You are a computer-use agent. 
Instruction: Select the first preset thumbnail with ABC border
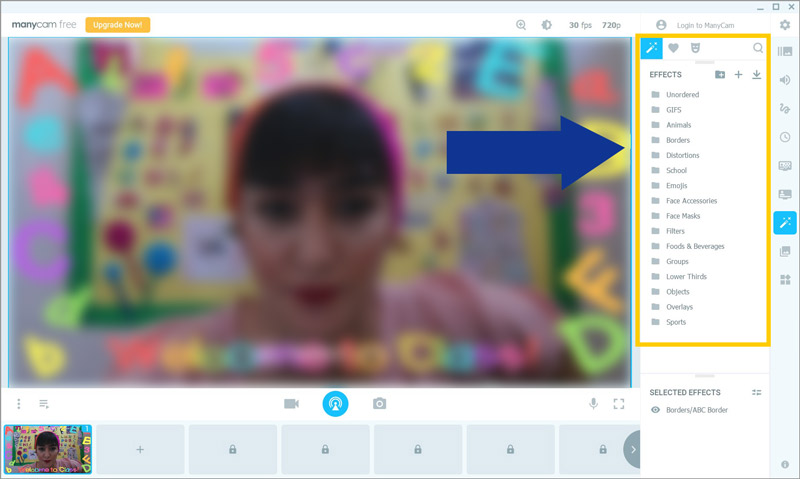click(48, 449)
